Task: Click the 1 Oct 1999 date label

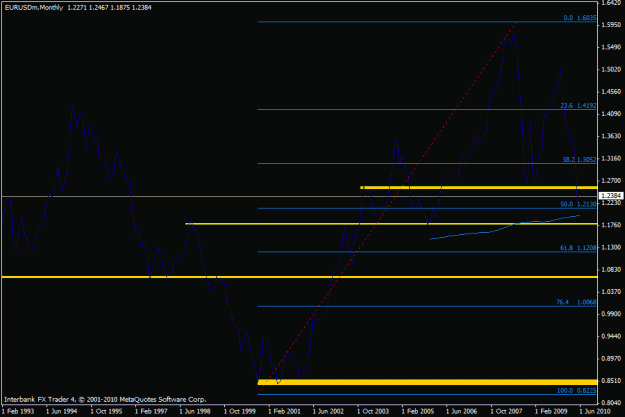Action: point(240,411)
